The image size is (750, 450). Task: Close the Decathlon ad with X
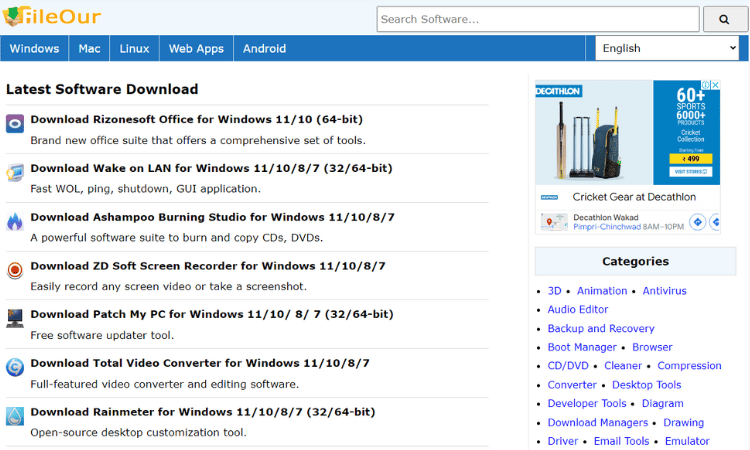point(716,85)
